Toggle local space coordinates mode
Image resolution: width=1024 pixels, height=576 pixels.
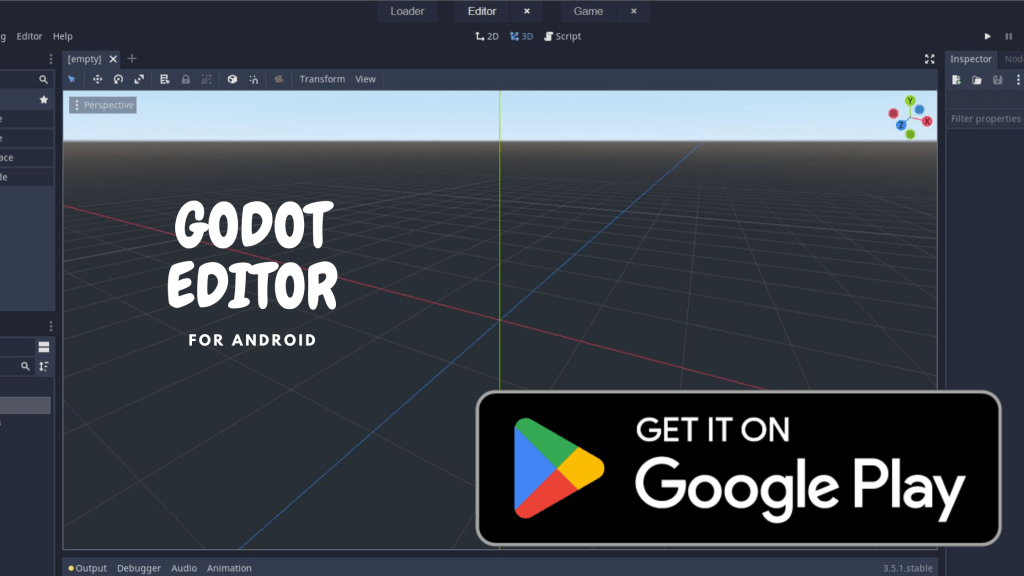233,79
